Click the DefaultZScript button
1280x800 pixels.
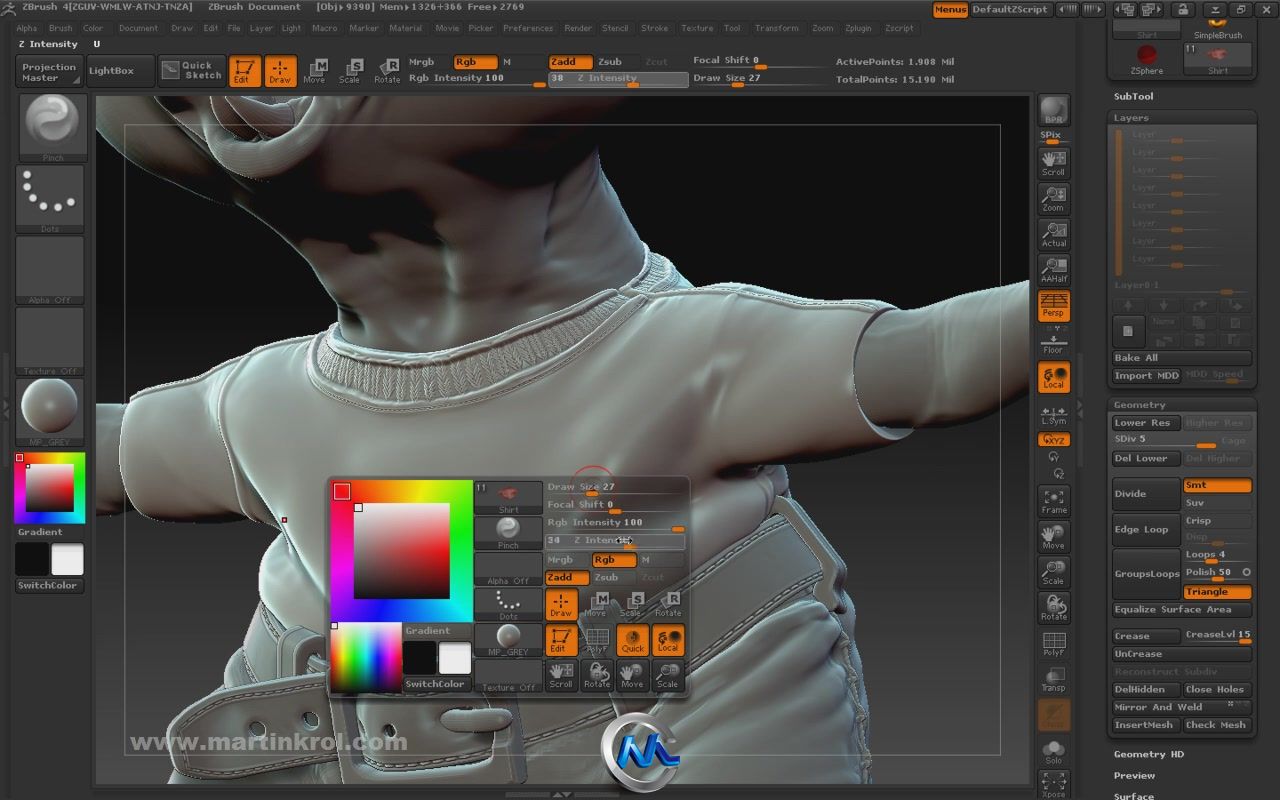[1010, 9]
